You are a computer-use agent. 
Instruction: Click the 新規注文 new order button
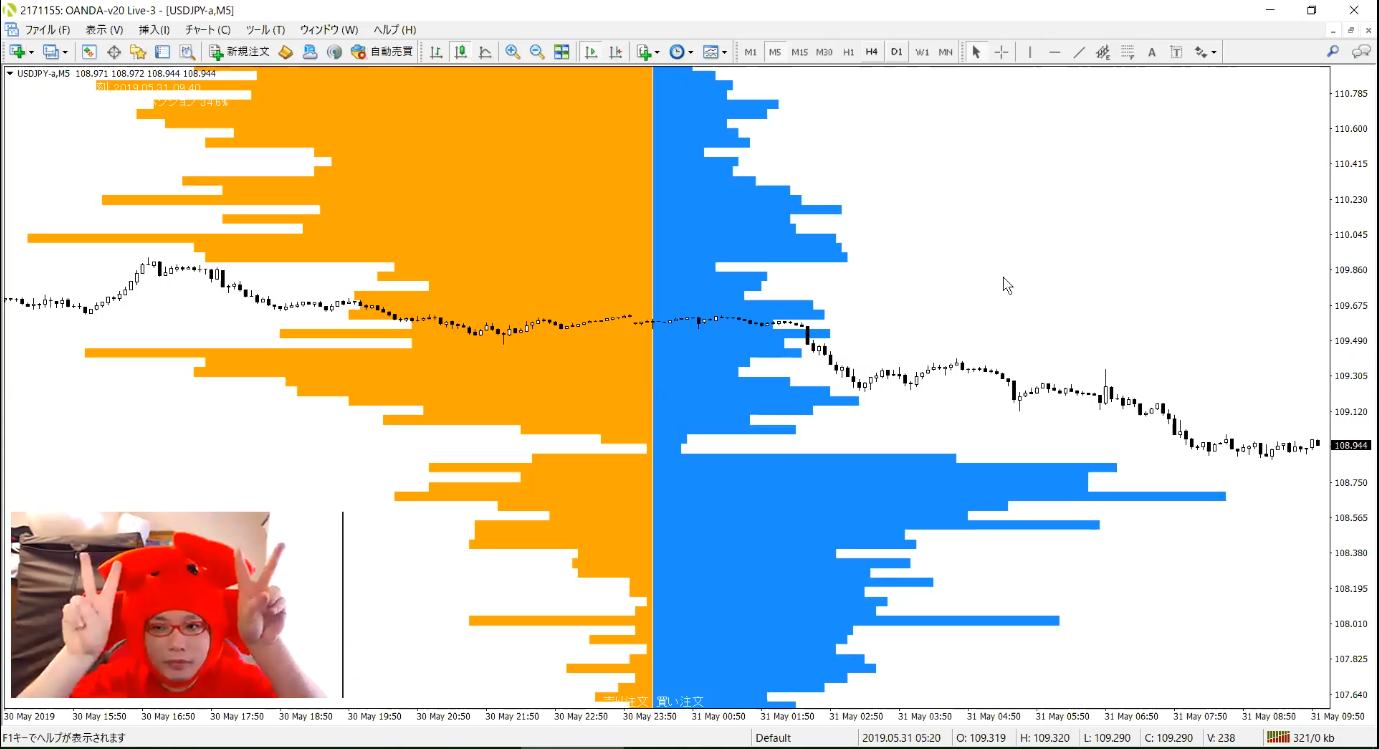point(239,52)
